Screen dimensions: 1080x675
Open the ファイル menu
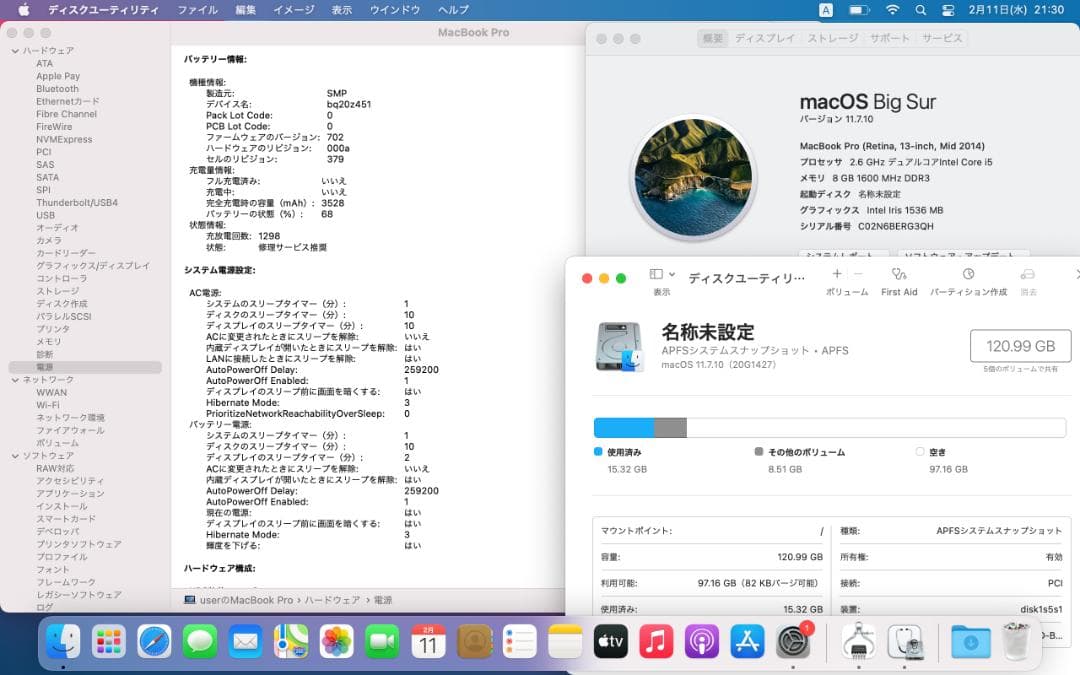tap(198, 10)
